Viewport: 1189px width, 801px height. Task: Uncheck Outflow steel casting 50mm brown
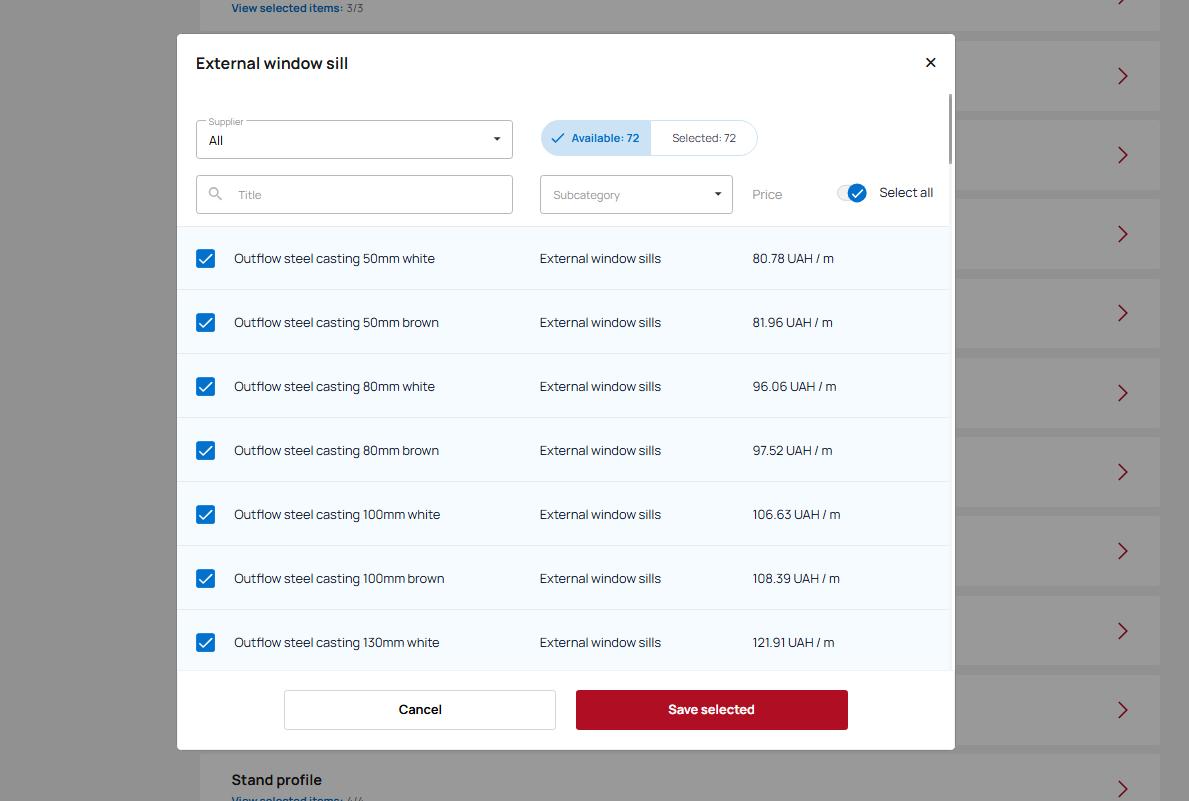[x=205, y=323]
